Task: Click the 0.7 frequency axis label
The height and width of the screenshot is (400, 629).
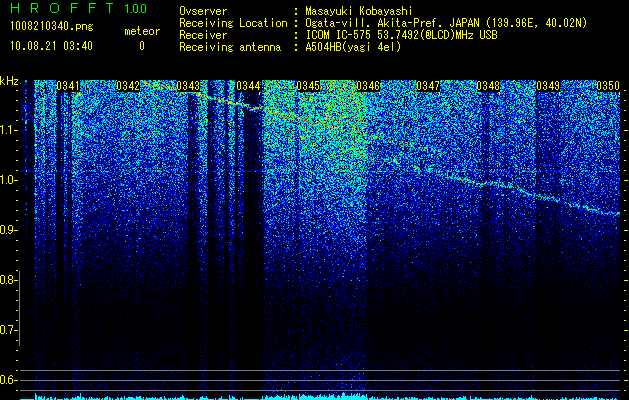Action: click(x=8, y=330)
